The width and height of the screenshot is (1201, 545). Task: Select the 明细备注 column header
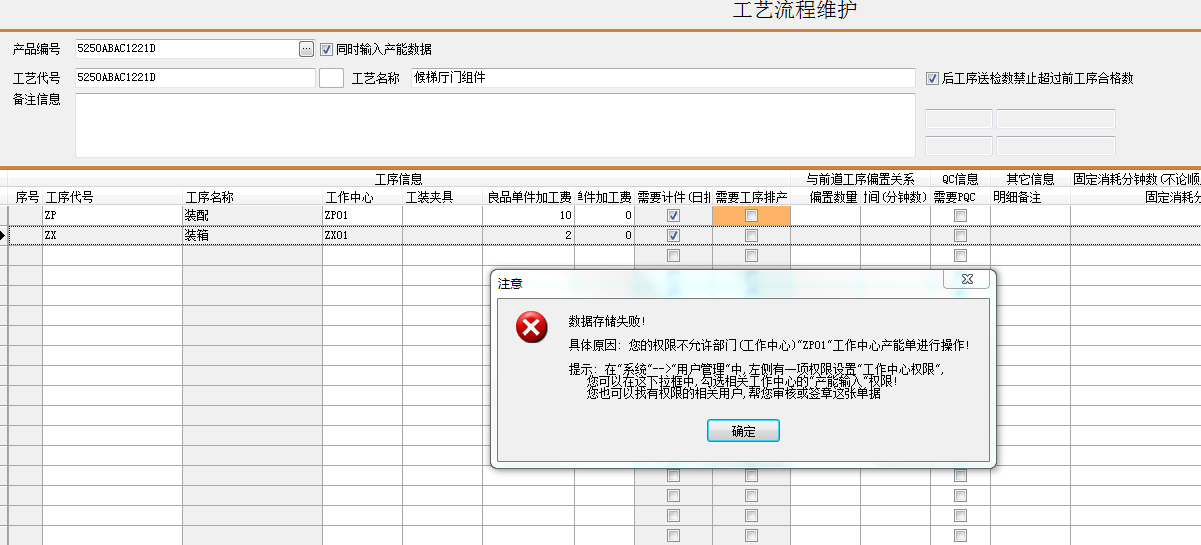(1030, 197)
